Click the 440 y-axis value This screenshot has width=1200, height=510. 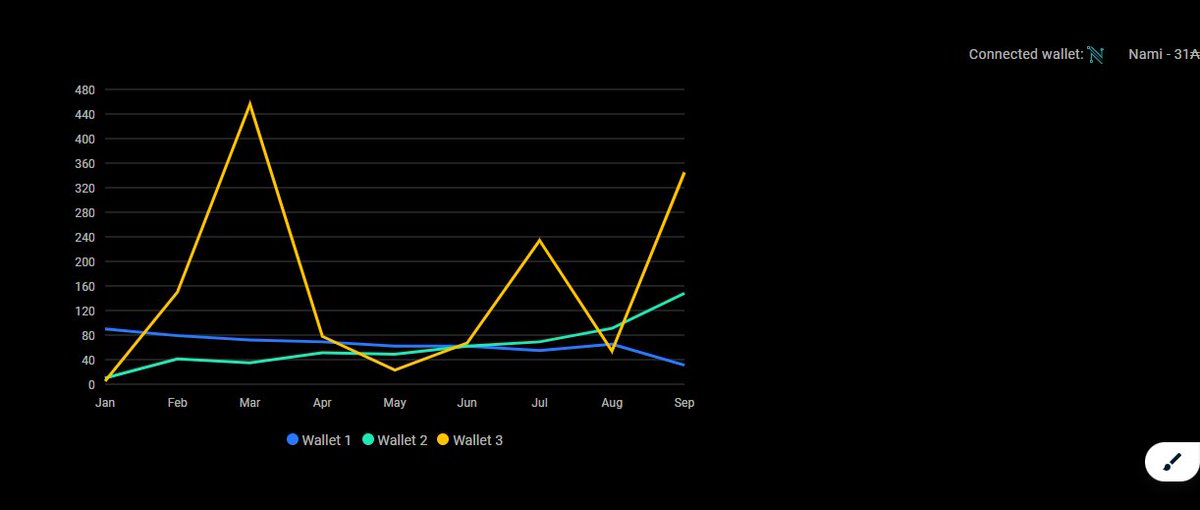point(85,115)
